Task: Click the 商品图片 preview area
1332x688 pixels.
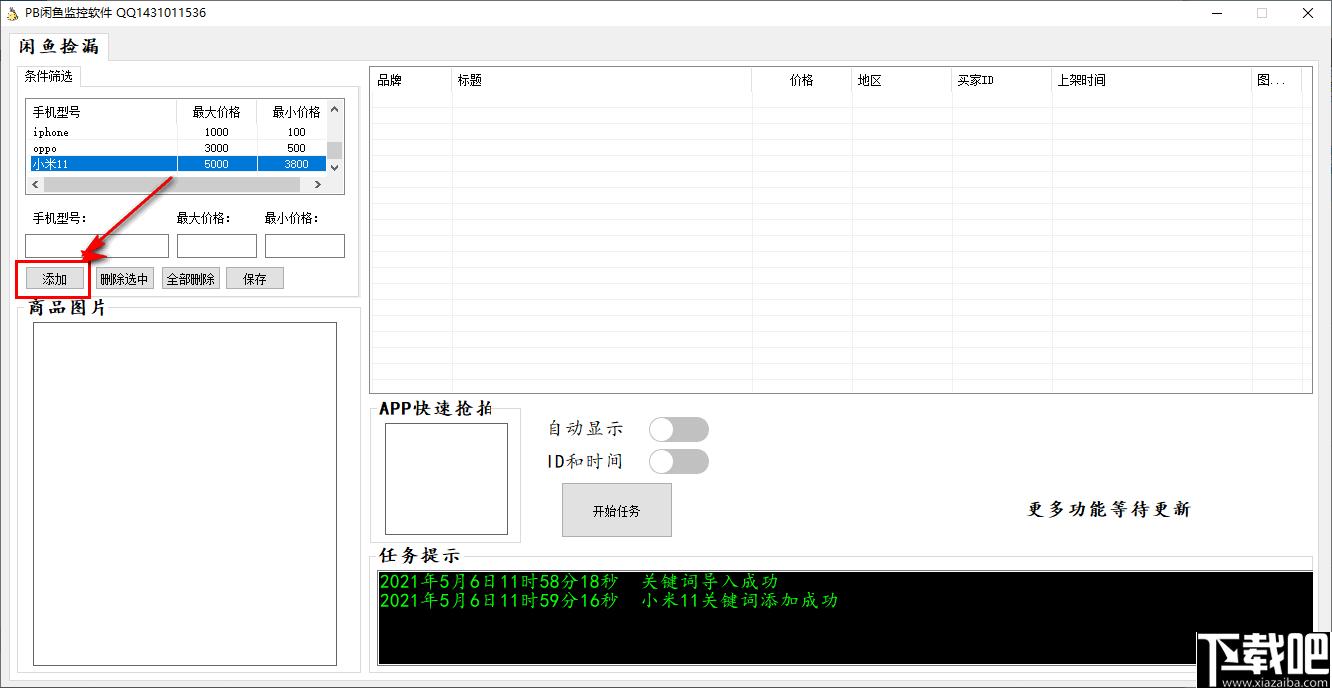Action: pos(185,494)
